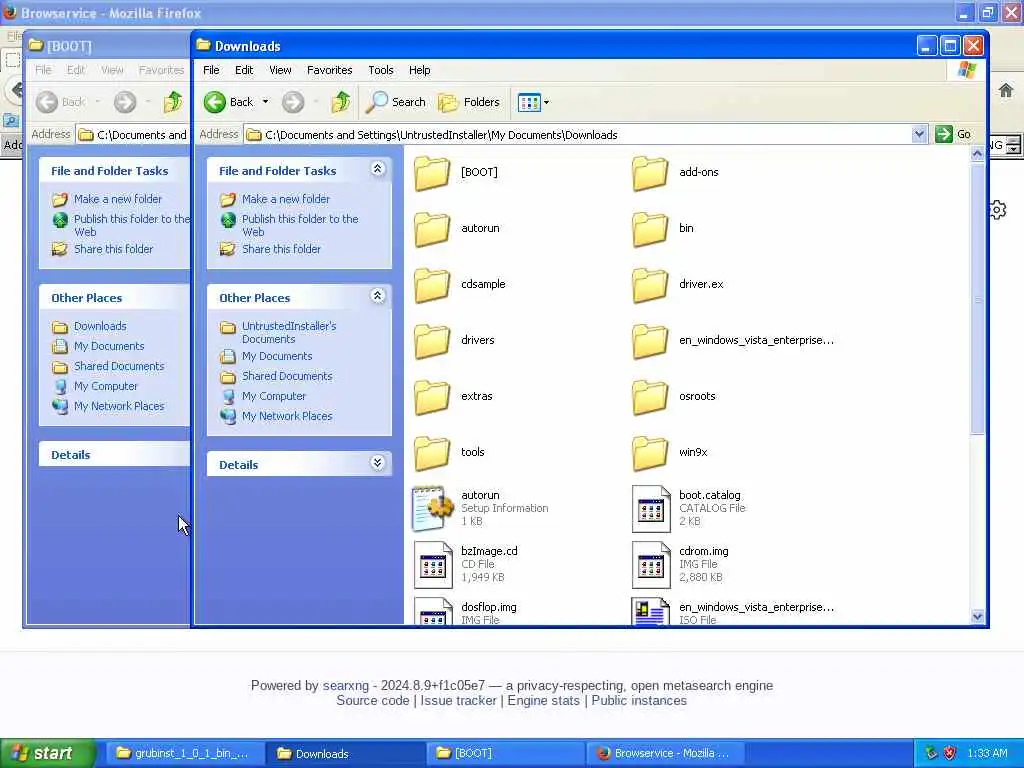Viewport: 1024px width, 768px height.
Task: Open UntrustedInstaller's Documents link
Action: (x=289, y=332)
